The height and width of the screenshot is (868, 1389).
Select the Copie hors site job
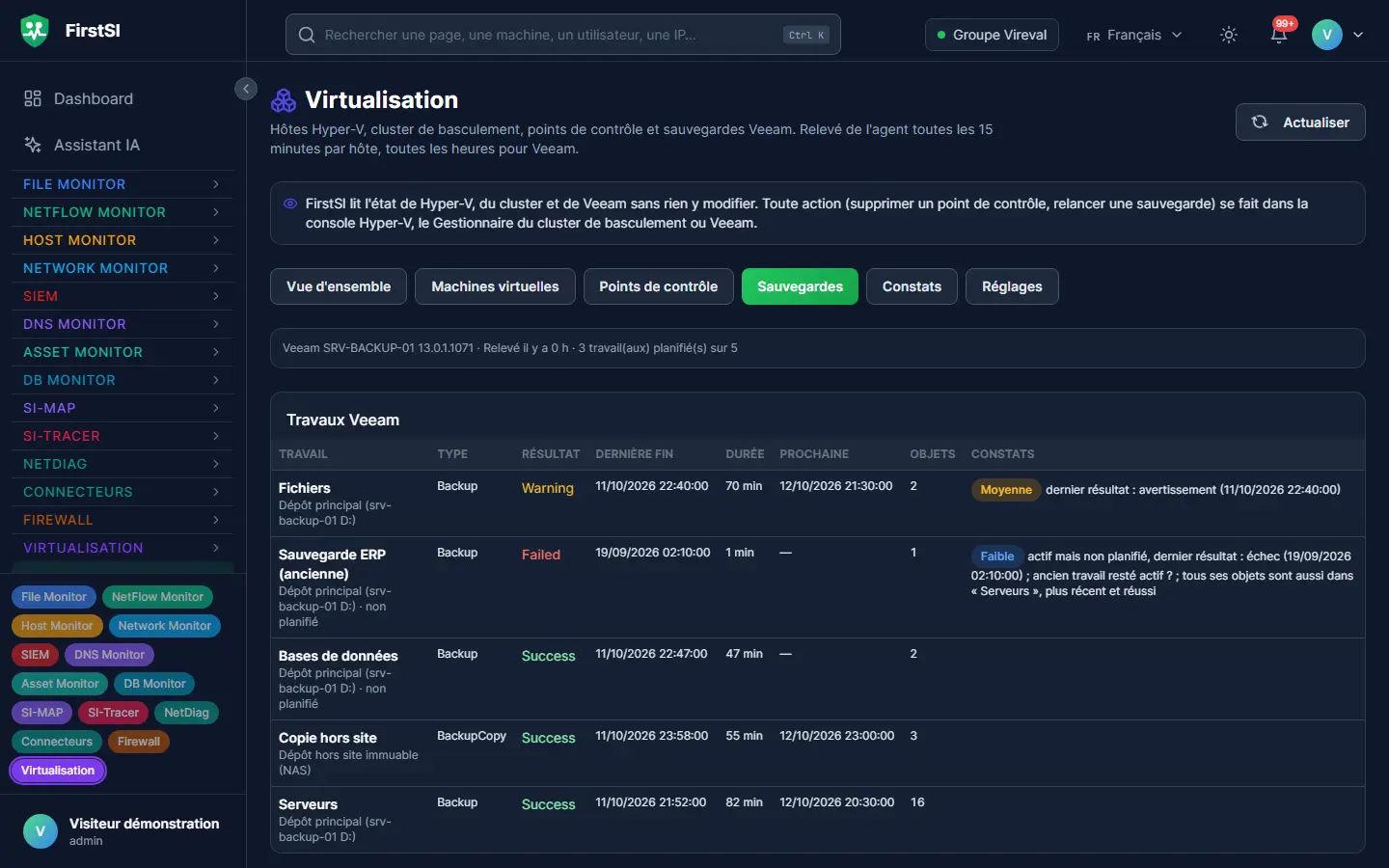tap(818, 753)
